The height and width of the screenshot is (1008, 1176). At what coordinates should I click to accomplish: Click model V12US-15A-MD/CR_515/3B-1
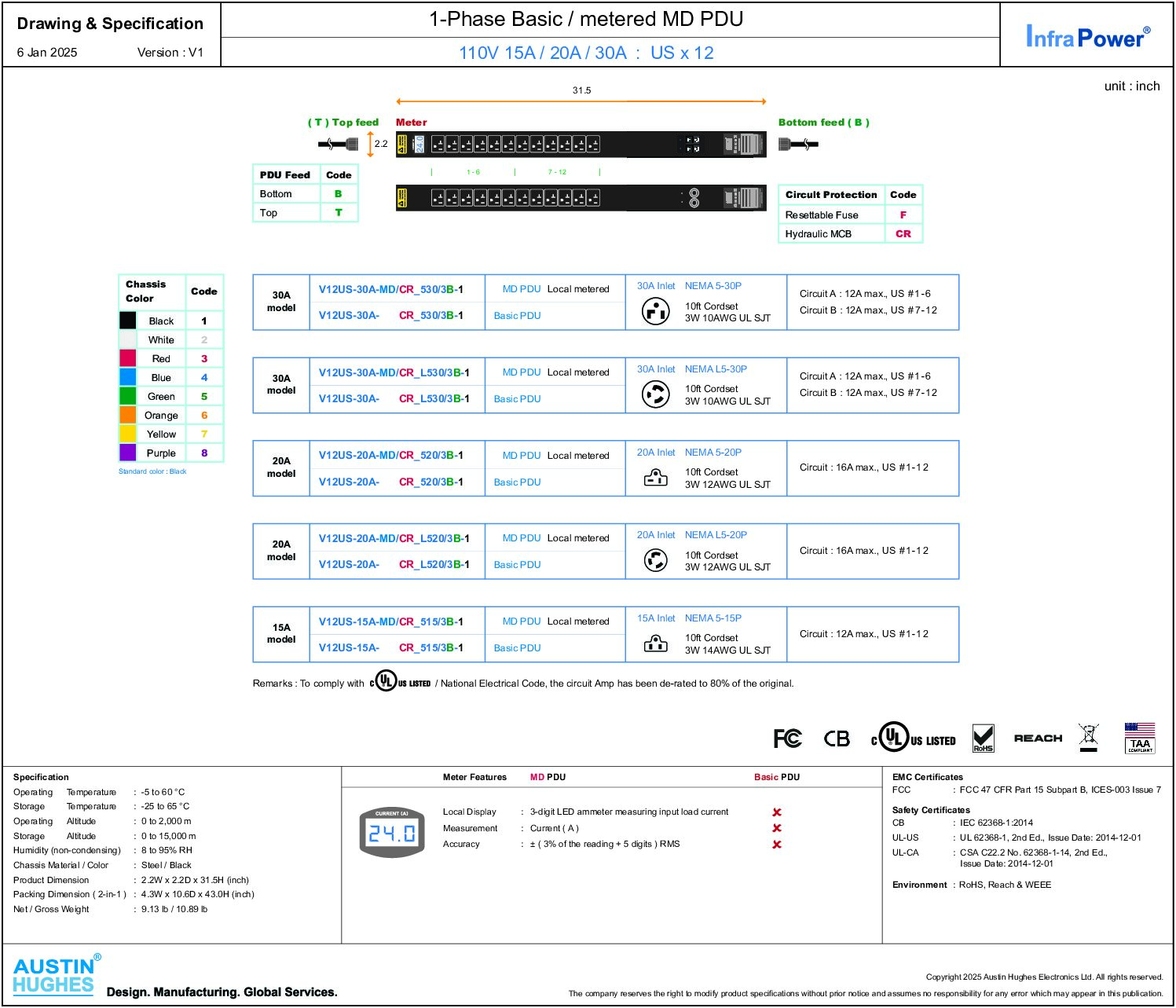390,621
